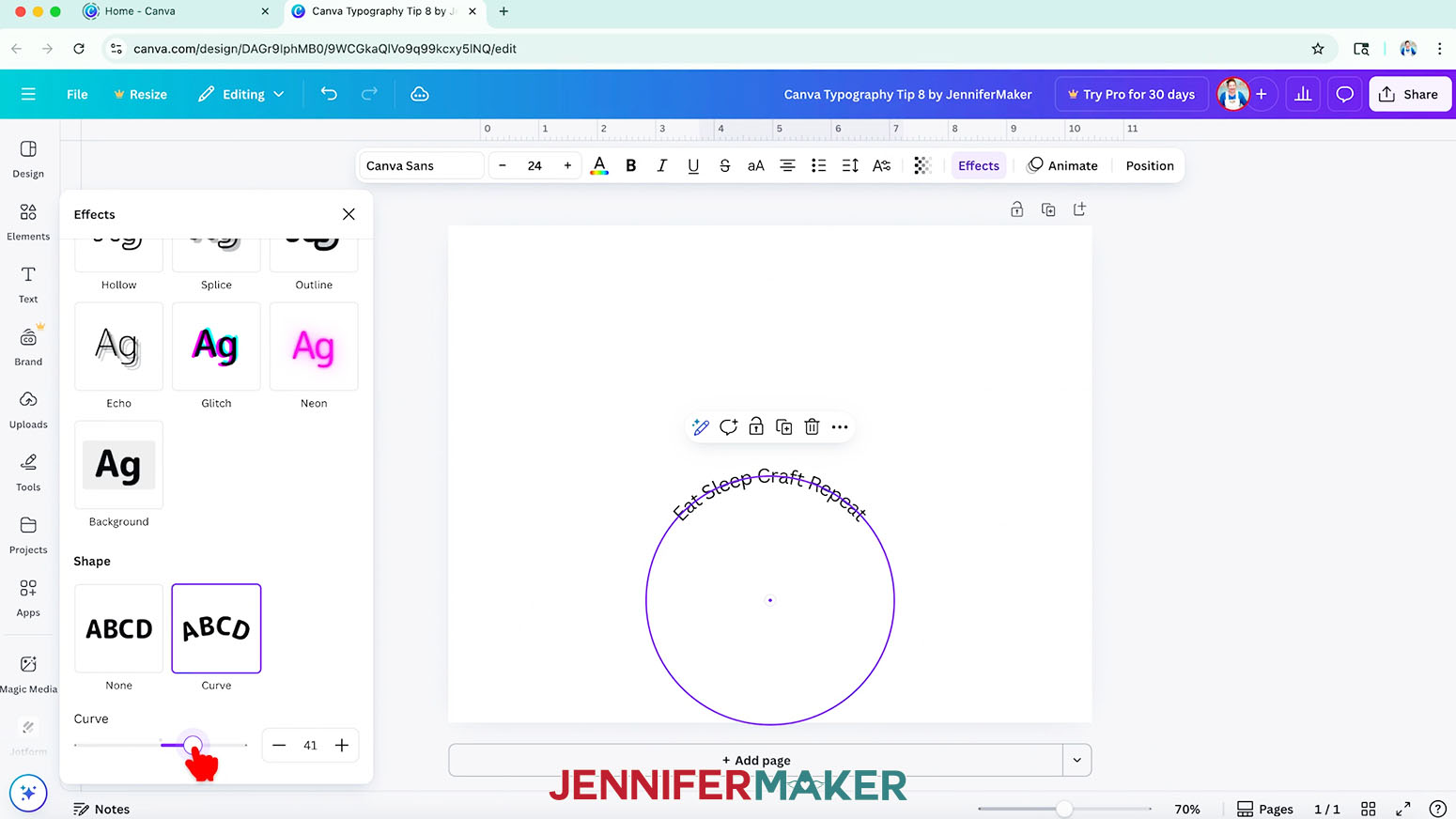Delete element with trash icon
Viewport: 1456px width, 819px height.
[x=812, y=427]
